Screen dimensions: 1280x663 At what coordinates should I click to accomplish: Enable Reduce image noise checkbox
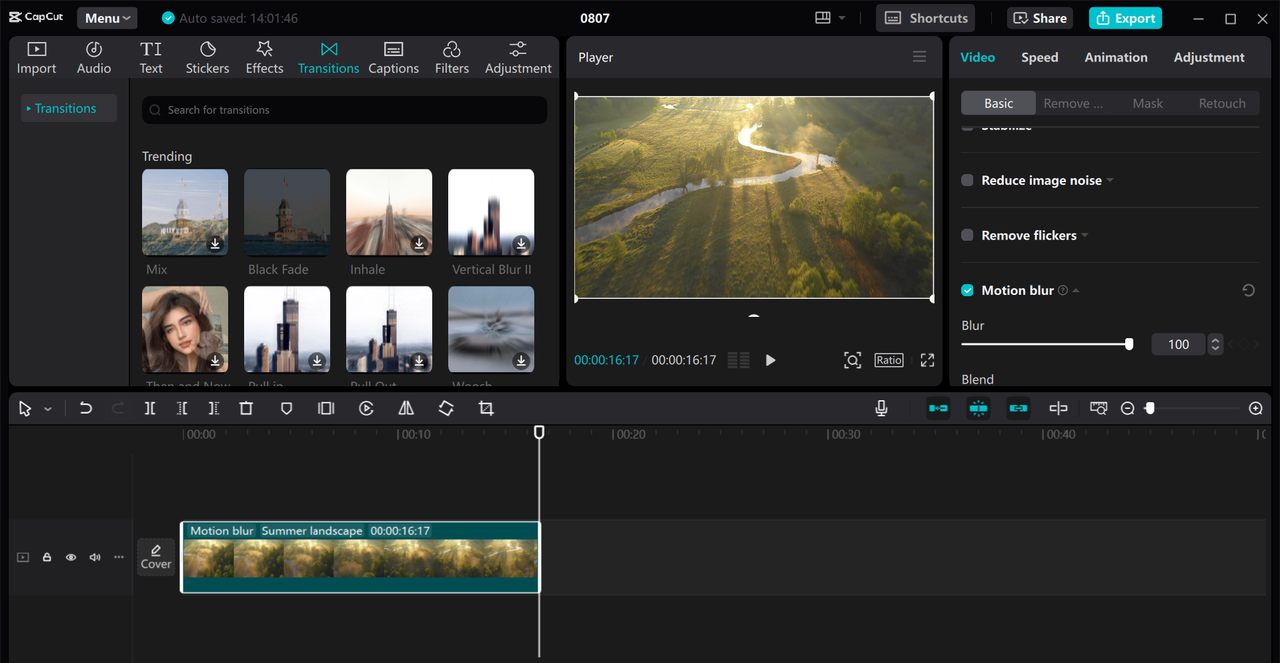[x=967, y=180]
